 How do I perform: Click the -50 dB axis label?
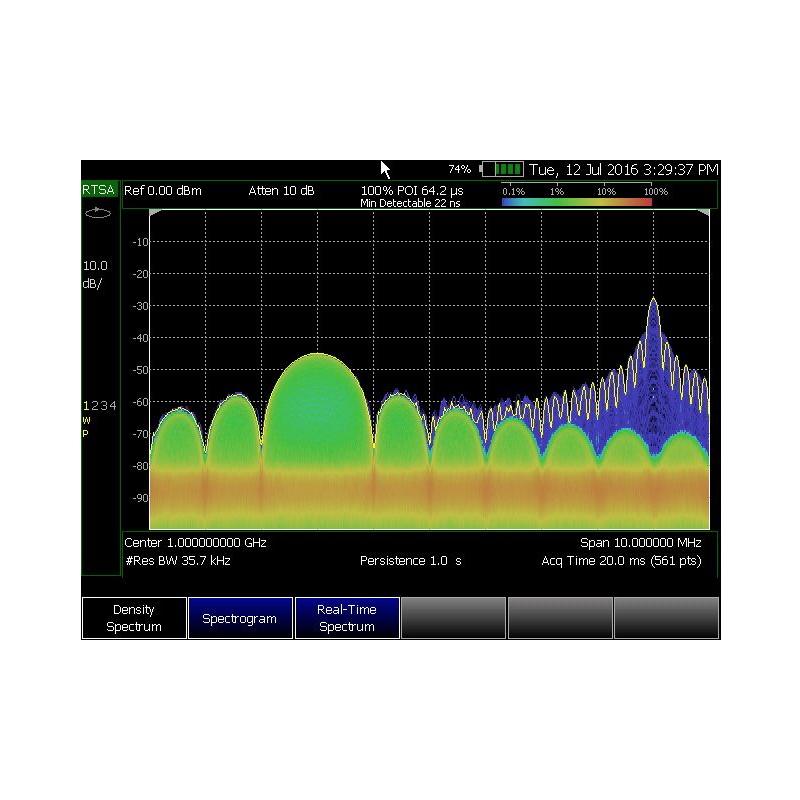pos(140,370)
